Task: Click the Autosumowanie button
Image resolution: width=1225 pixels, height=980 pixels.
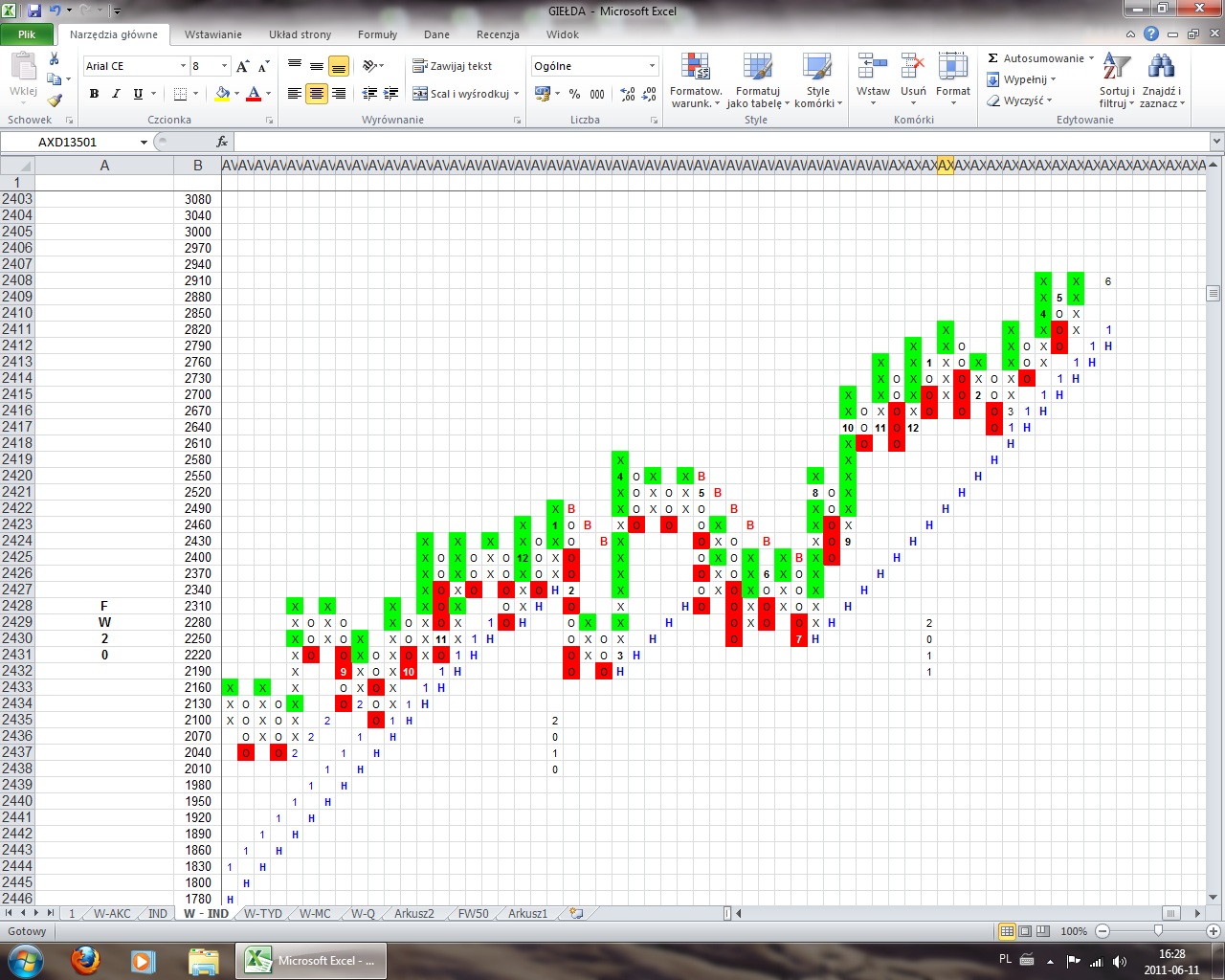Action: pos(1036,58)
